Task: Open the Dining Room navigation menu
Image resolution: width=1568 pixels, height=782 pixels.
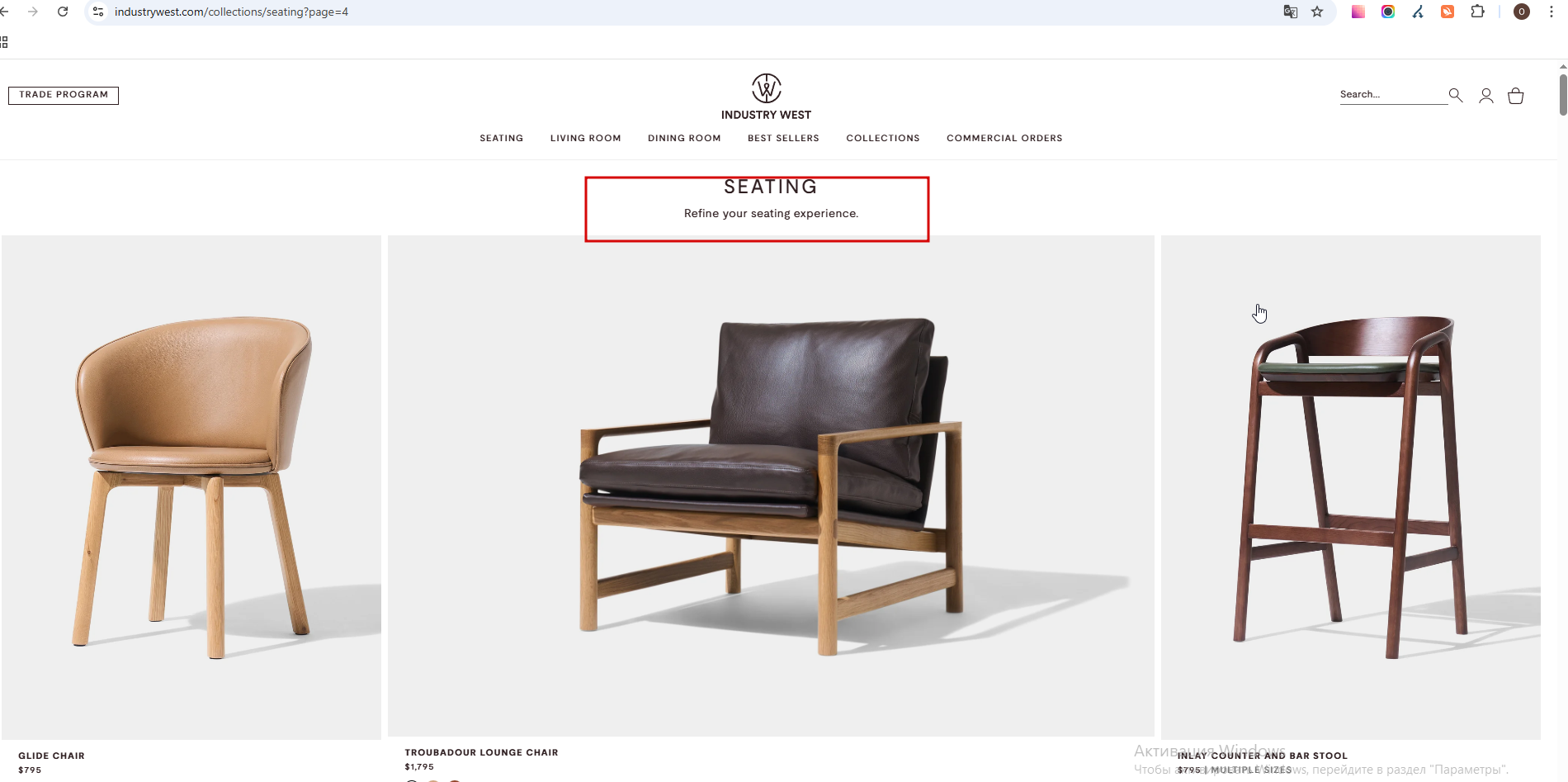Action: tap(684, 138)
